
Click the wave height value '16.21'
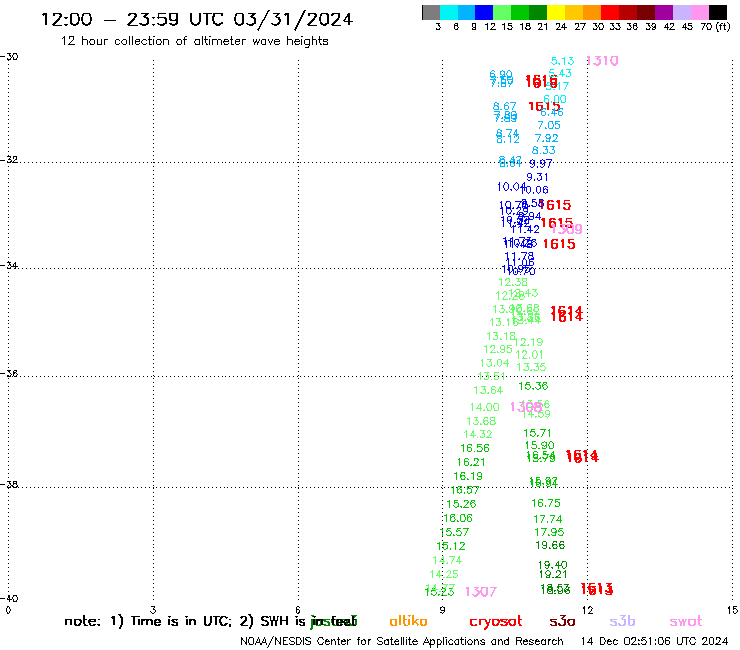(x=471, y=462)
